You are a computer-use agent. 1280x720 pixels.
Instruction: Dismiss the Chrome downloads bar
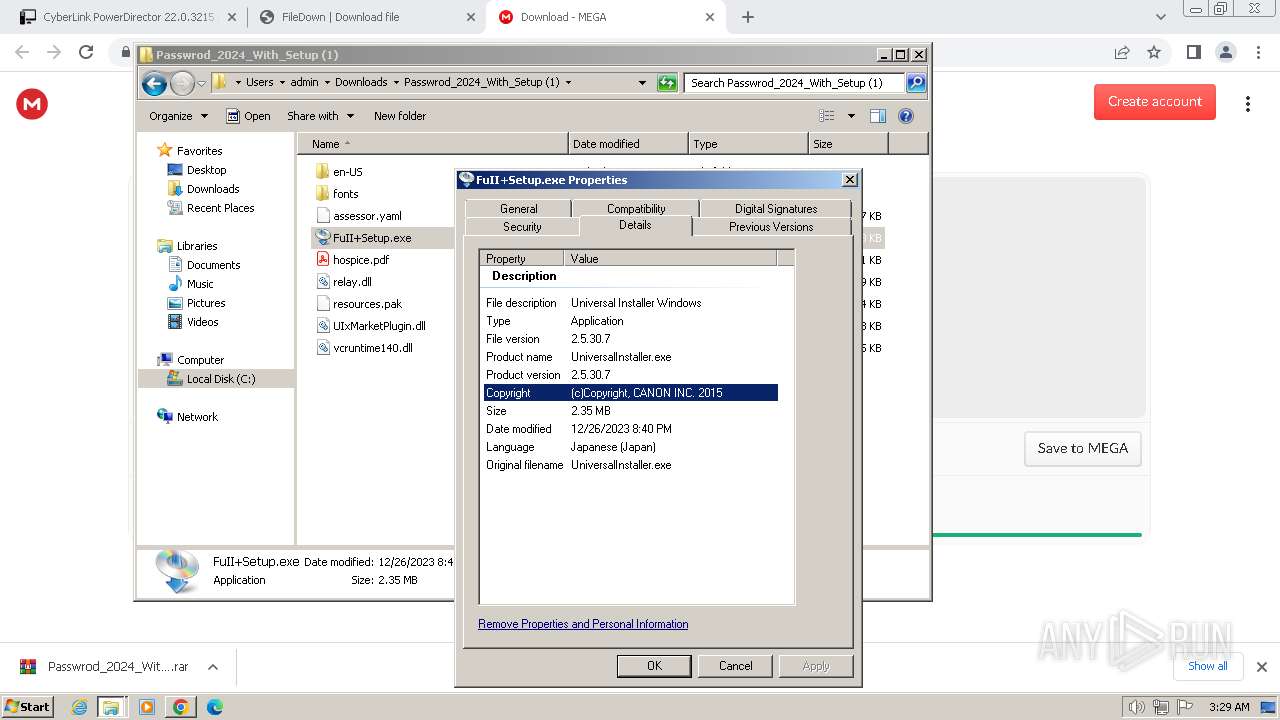coord(1261,667)
